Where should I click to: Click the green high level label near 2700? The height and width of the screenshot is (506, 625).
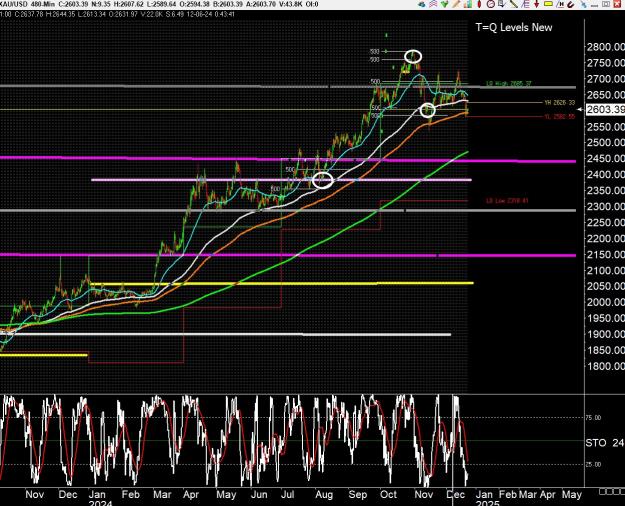[509, 83]
